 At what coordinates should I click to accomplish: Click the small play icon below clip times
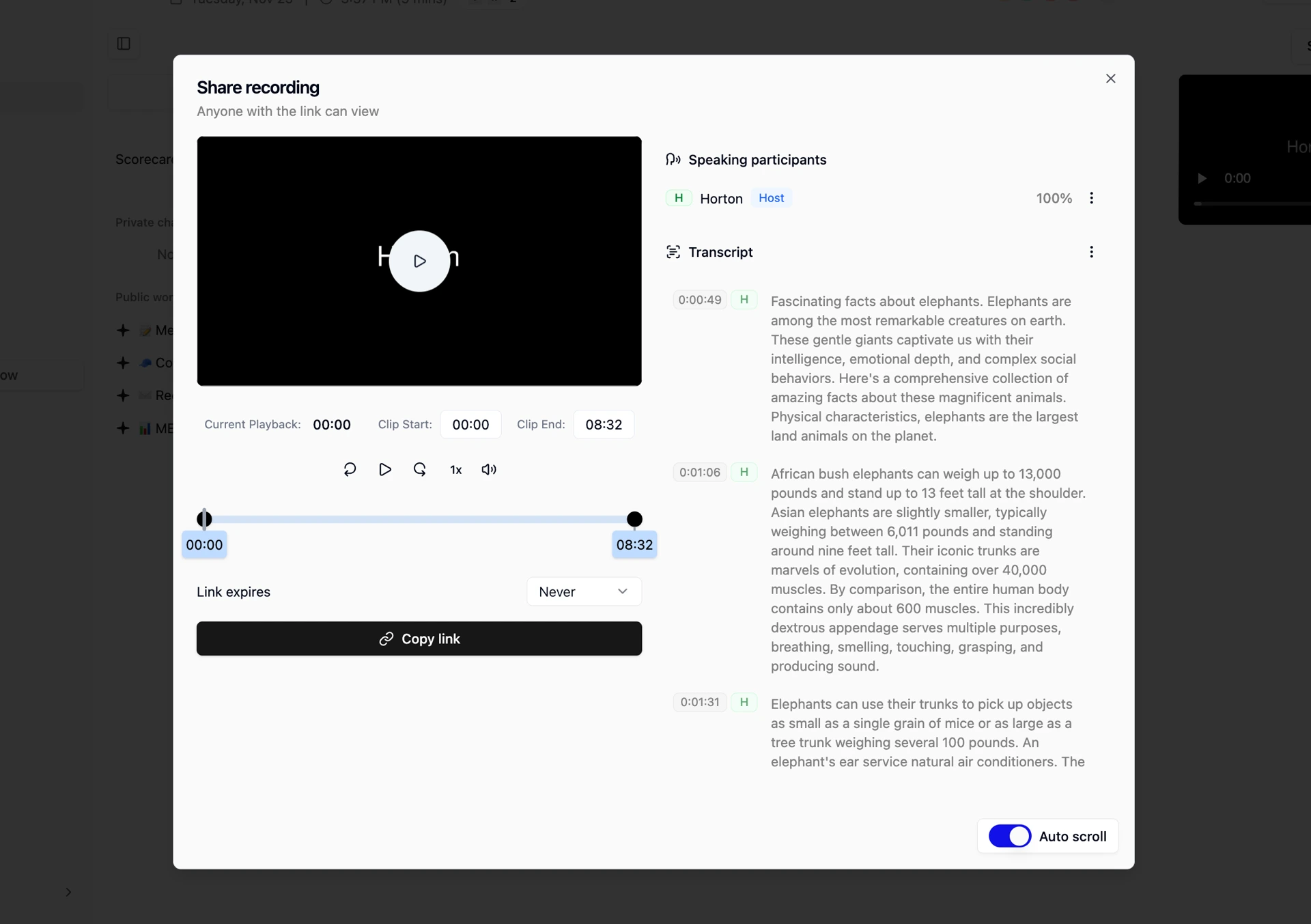385,469
